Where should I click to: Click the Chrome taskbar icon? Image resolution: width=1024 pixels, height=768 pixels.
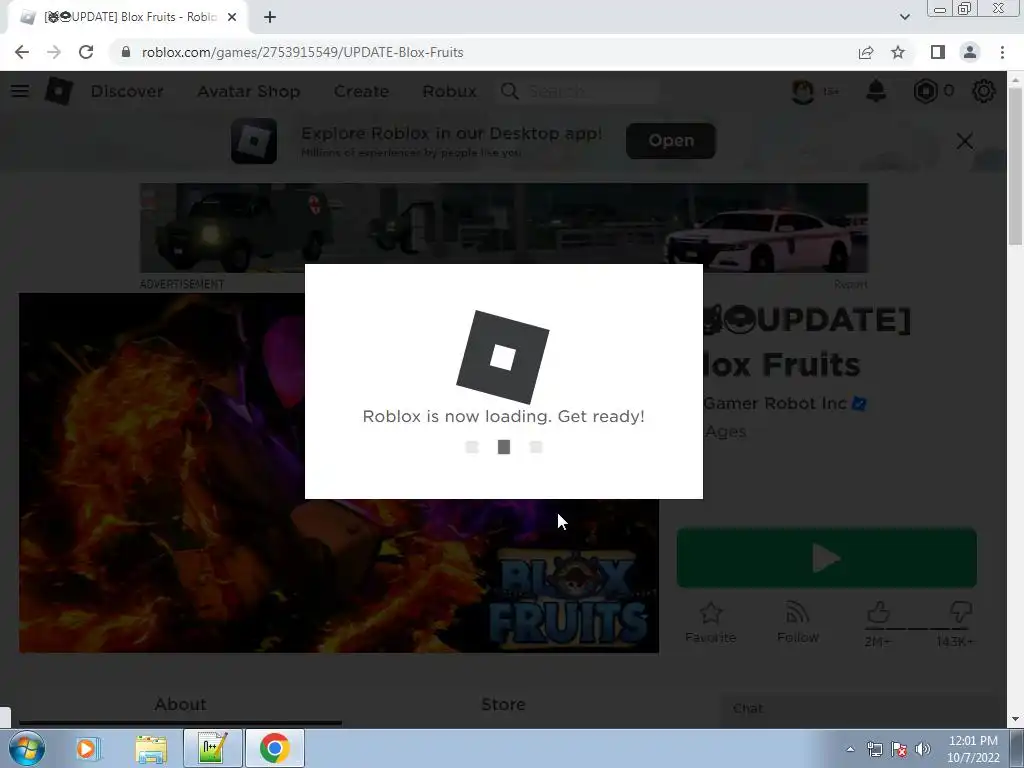[x=275, y=748]
